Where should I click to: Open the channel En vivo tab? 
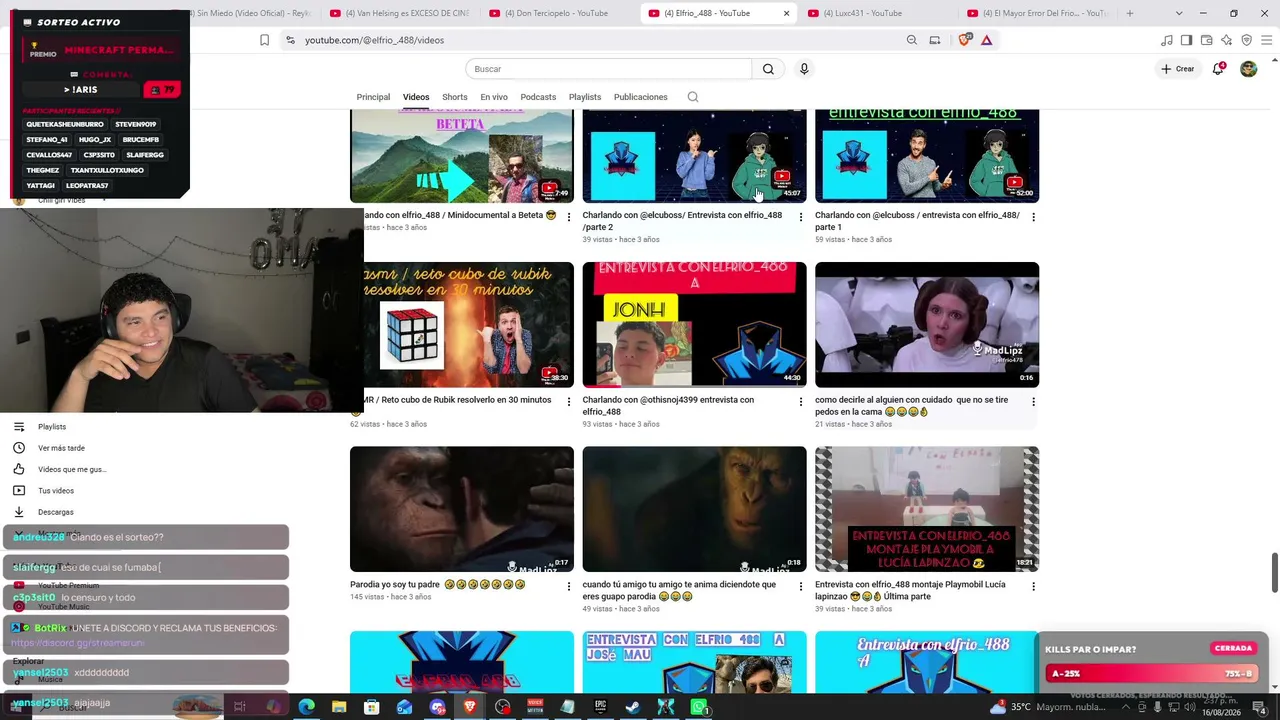click(x=494, y=97)
